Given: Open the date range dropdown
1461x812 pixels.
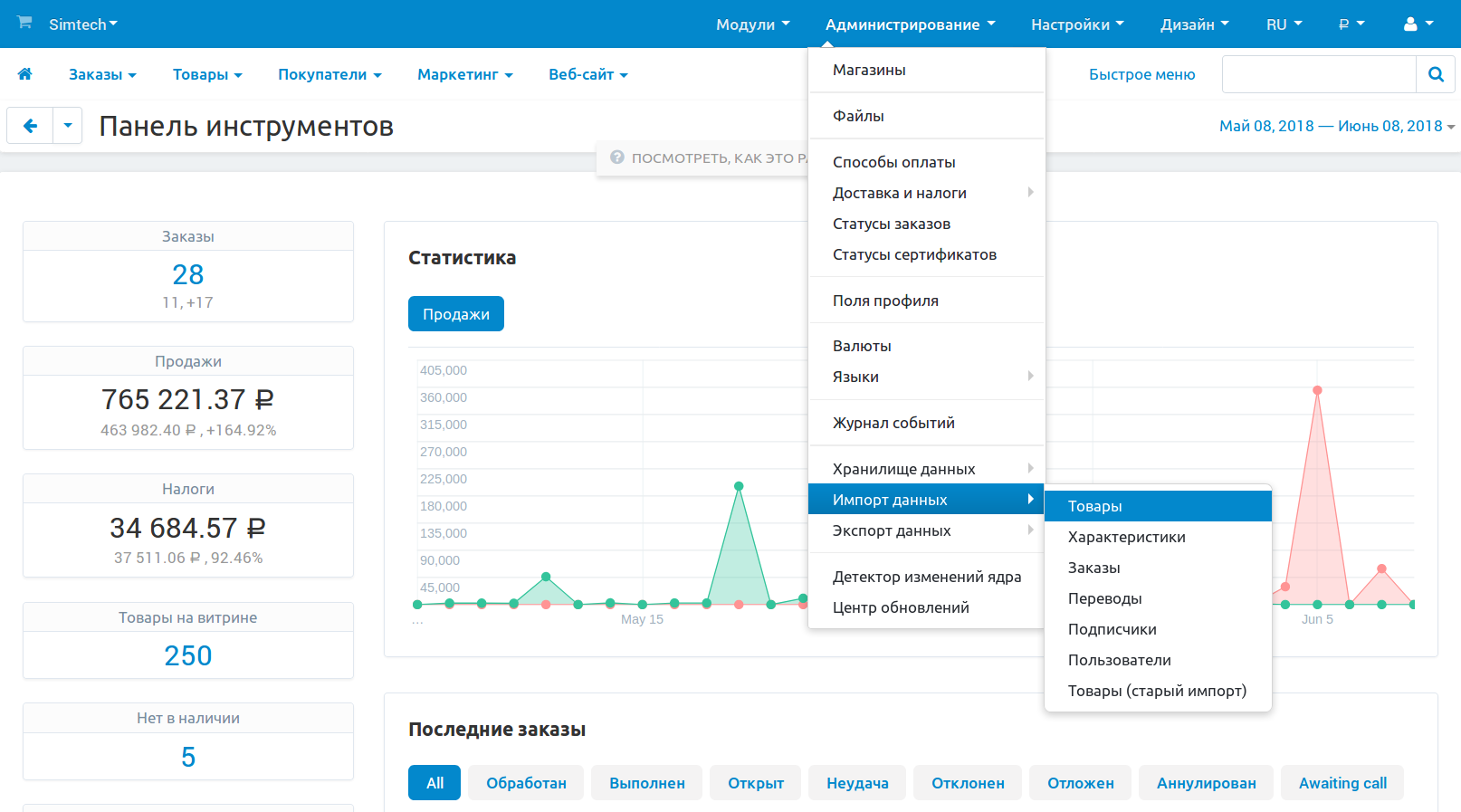Looking at the screenshot, I should (x=1336, y=126).
